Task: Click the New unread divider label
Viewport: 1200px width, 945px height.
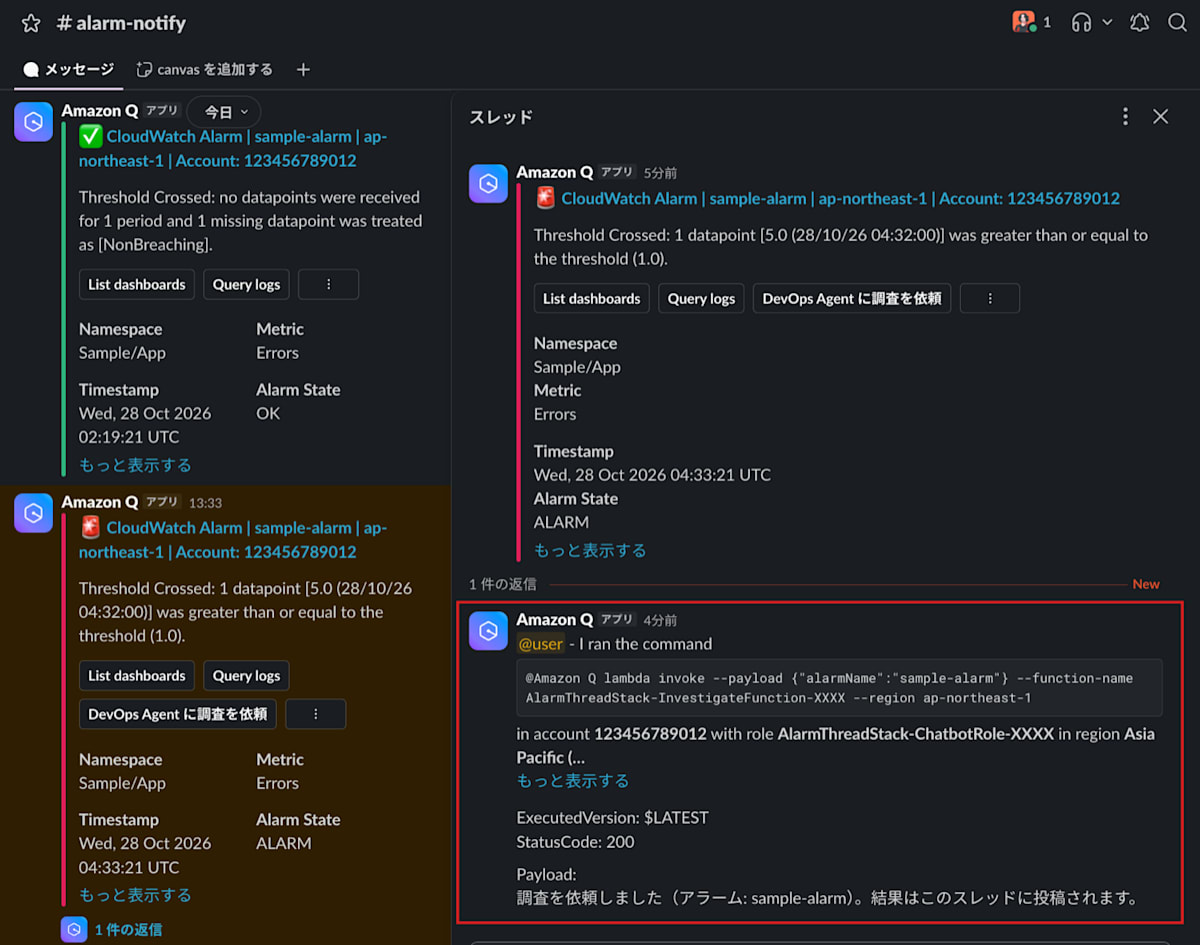Action: [1146, 584]
